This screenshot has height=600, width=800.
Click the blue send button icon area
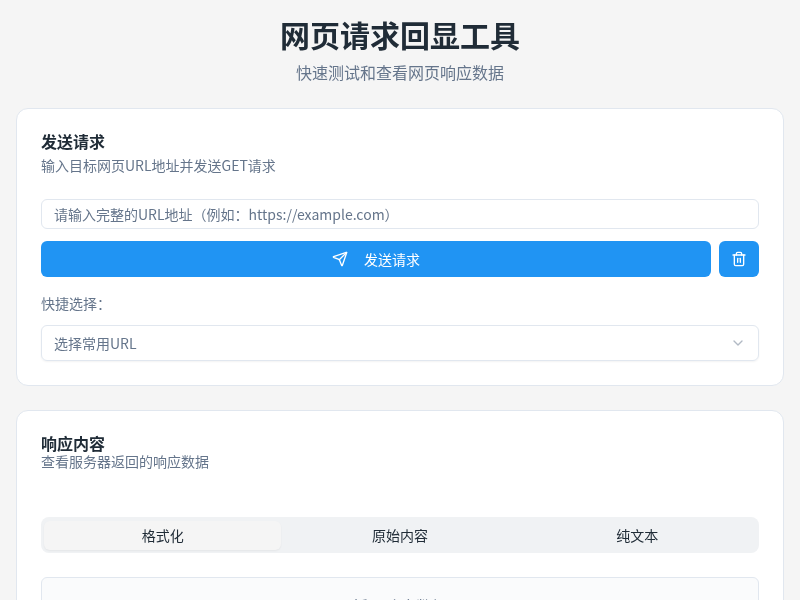pyautogui.click(x=340, y=258)
